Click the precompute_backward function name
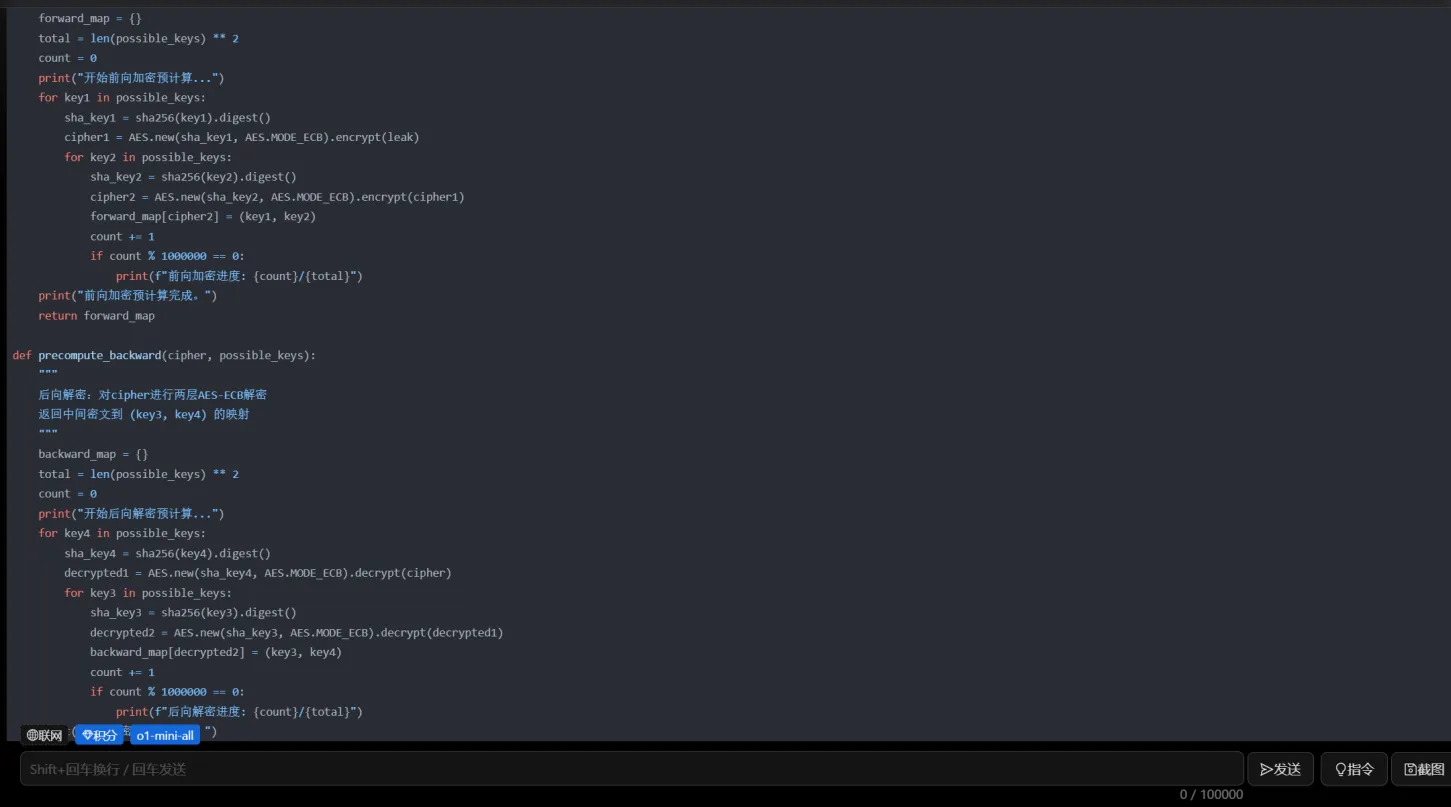The width and height of the screenshot is (1451, 807). [x=100, y=355]
